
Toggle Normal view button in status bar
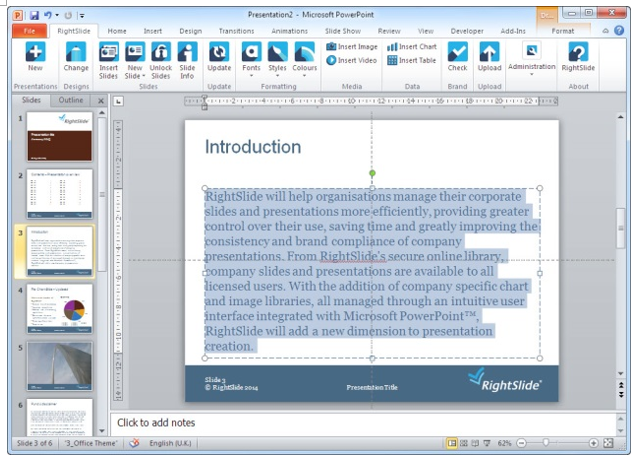(x=452, y=443)
